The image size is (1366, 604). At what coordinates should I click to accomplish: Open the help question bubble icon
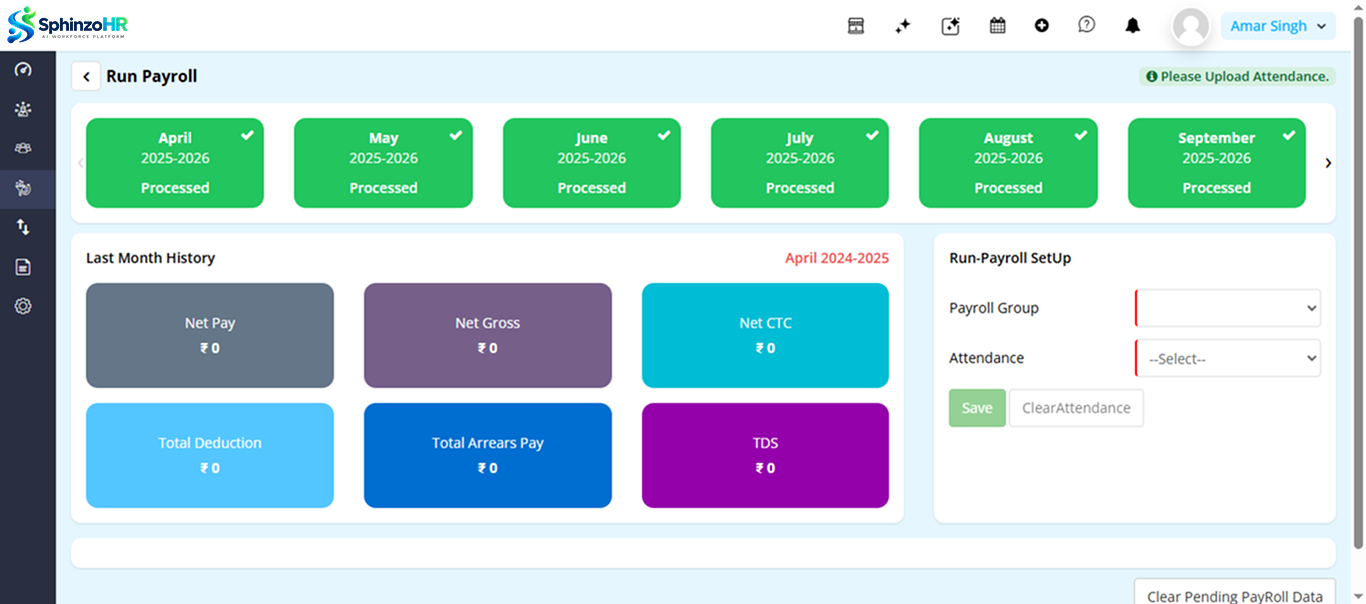pyautogui.click(x=1087, y=25)
